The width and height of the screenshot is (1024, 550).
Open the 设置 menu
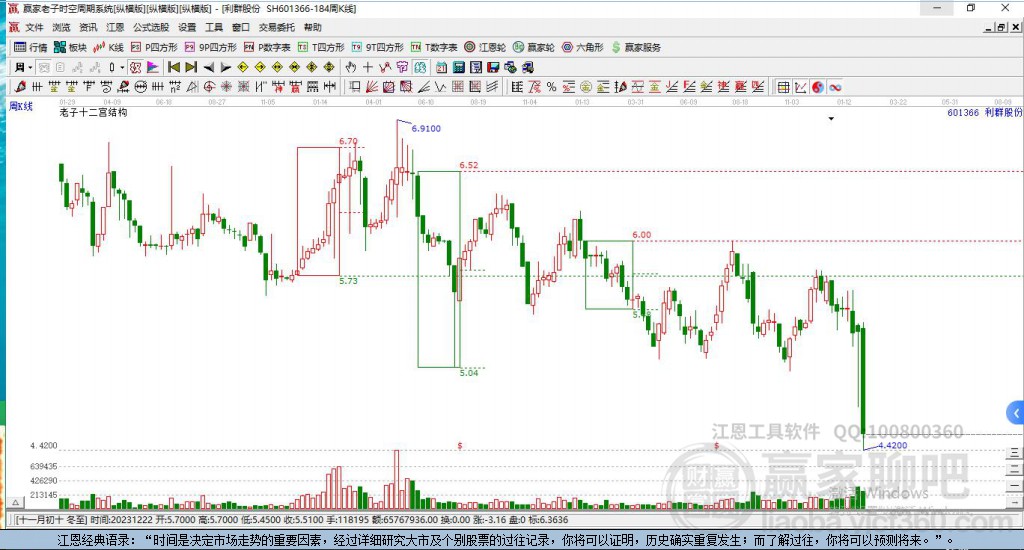tap(187, 27)
